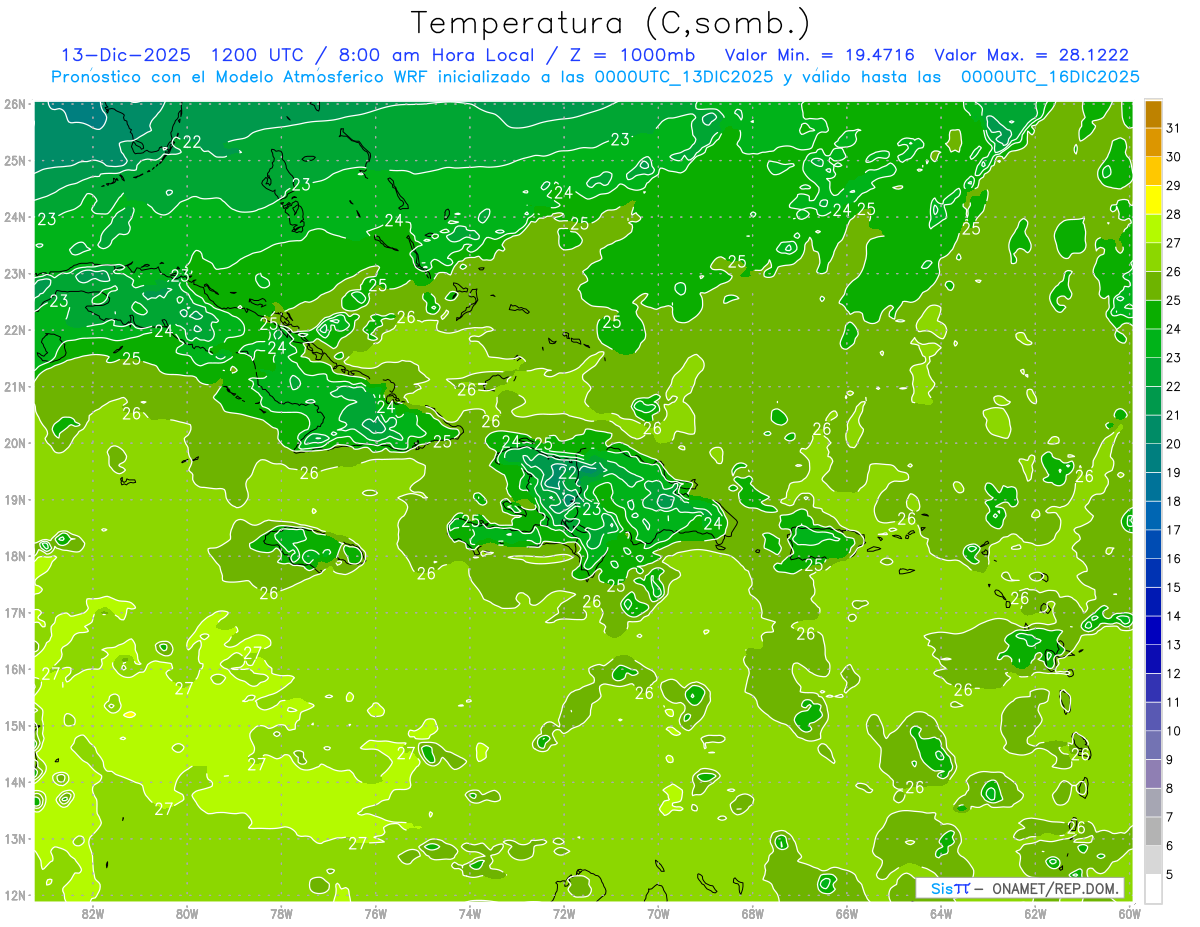
Task: Click longitude axis label "72W"
Action: tap(564, 913)
